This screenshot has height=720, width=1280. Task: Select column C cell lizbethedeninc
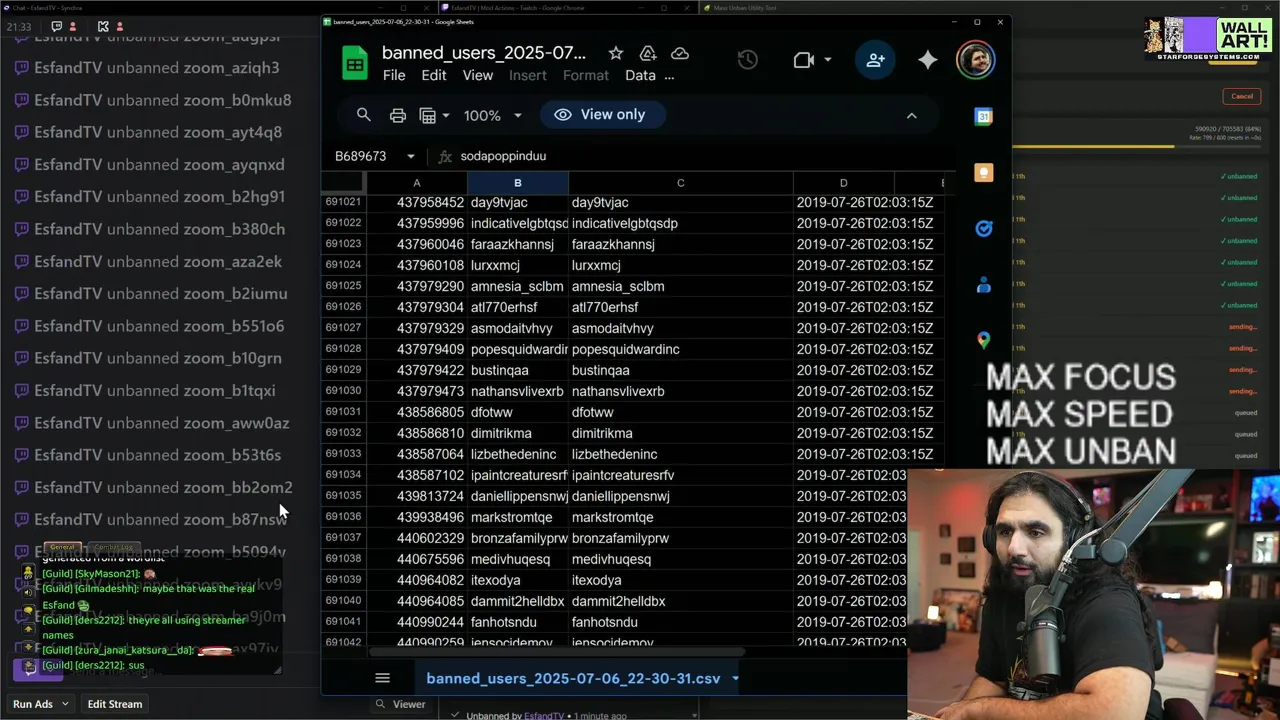[x=681, y=454]
